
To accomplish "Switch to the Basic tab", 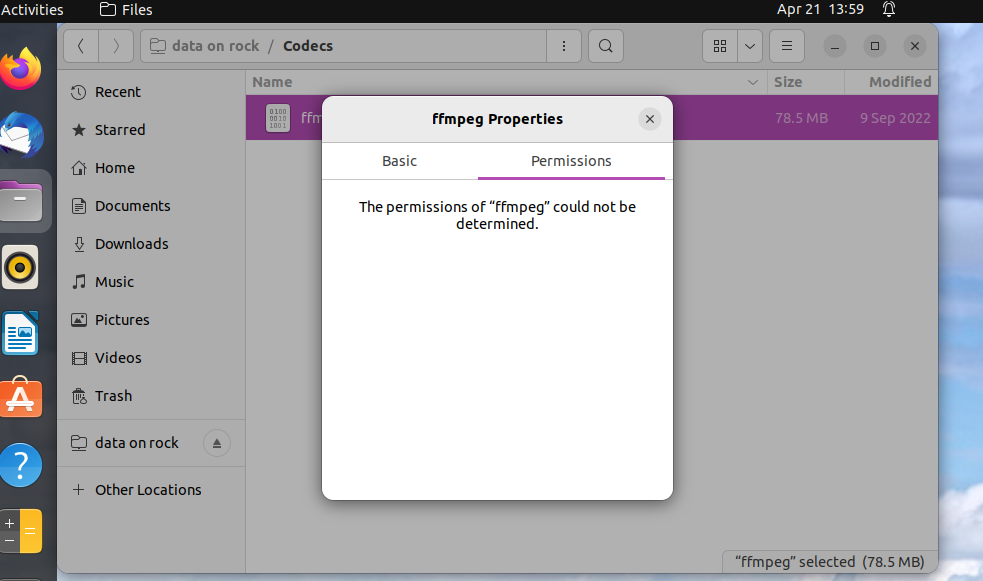I will 399,161.
